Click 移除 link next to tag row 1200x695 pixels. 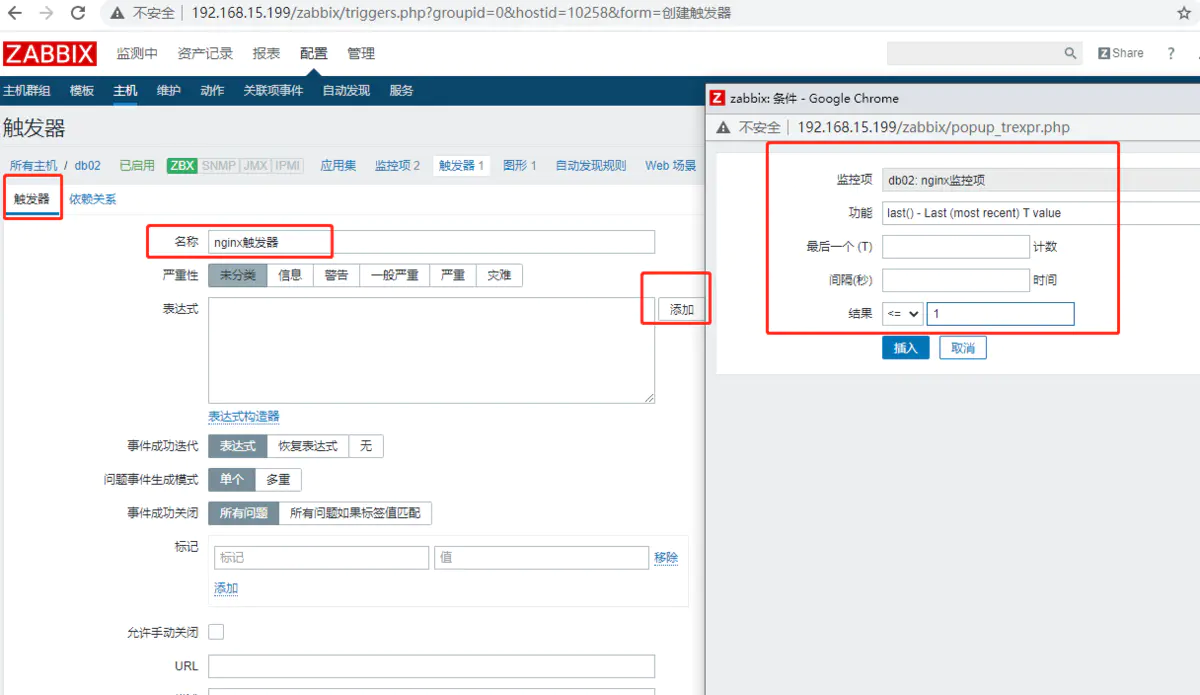[666, 558]
